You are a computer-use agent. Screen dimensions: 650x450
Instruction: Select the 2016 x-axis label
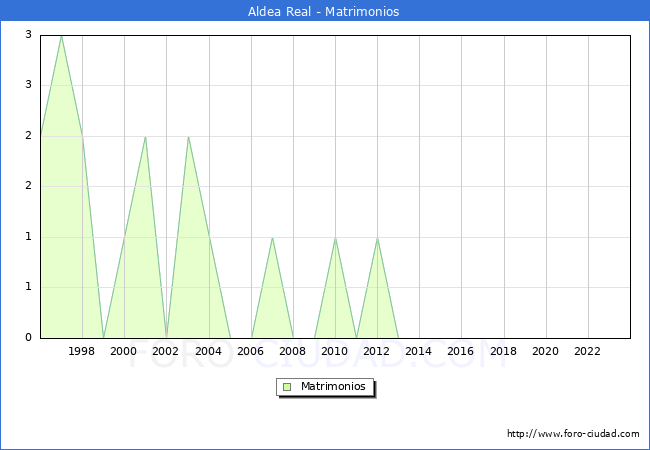(461, 351)
